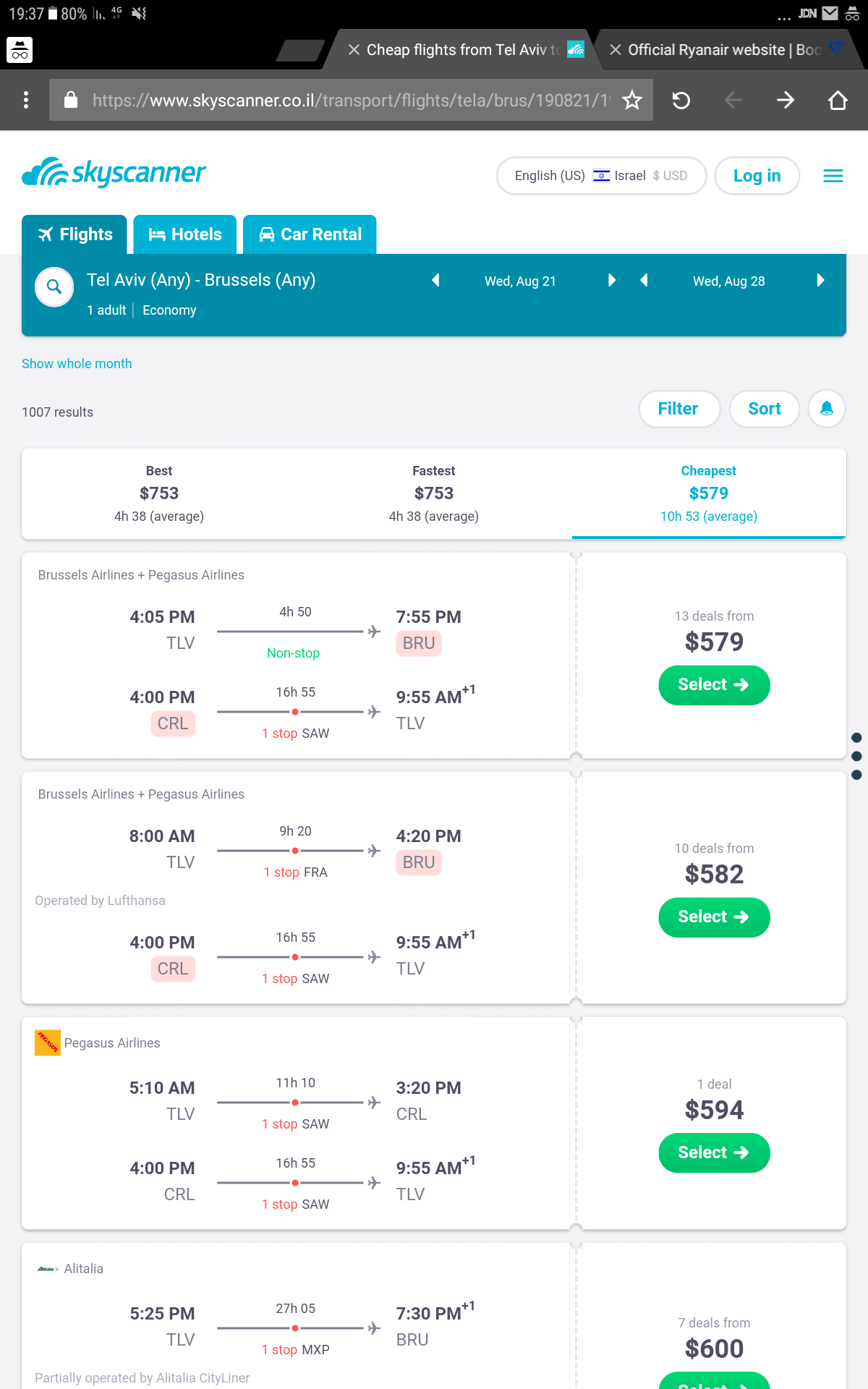The width and height of the screenshot is (868, 1389).
Task: Click 10 deals from text
Action: (714, 849)
